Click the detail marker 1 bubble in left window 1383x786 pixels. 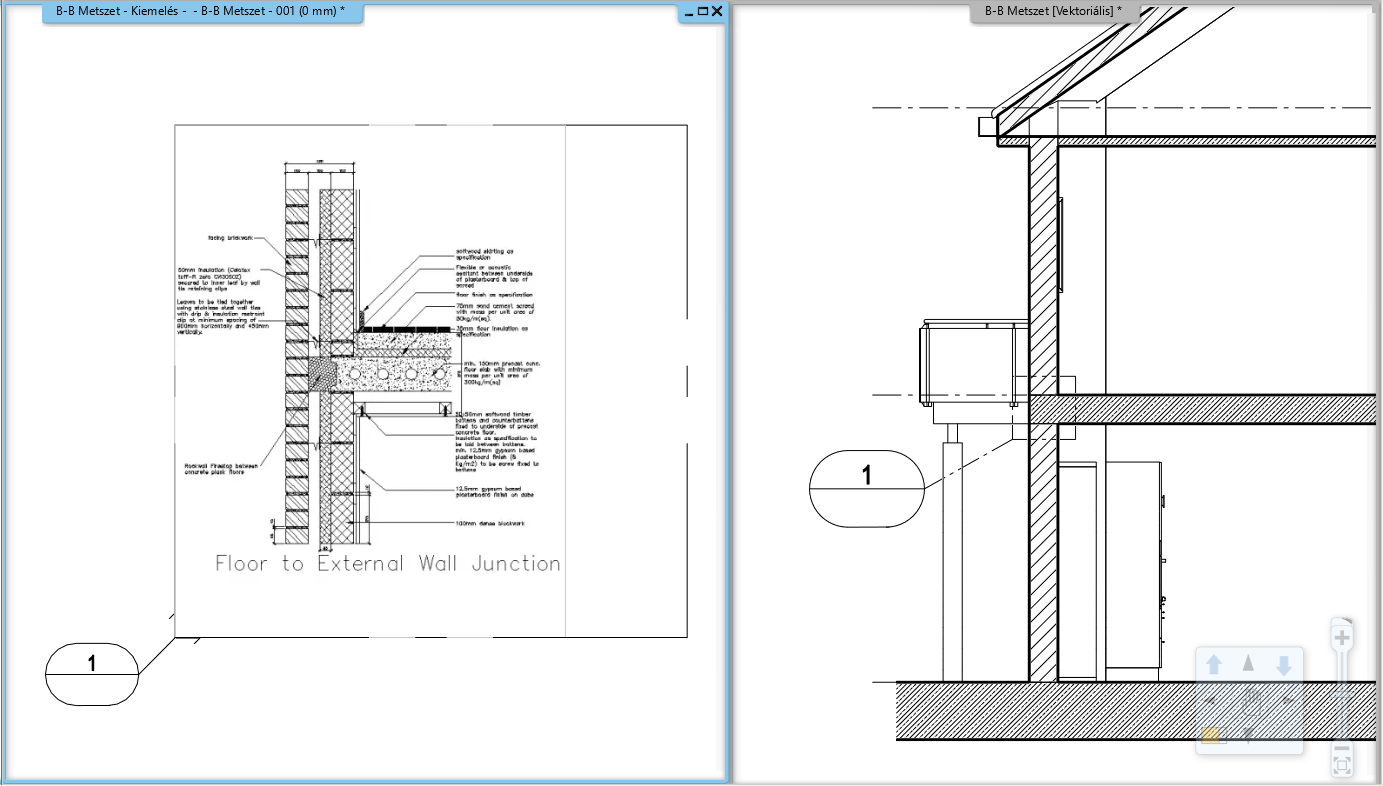pyautogui.click(x=92, y=674)
